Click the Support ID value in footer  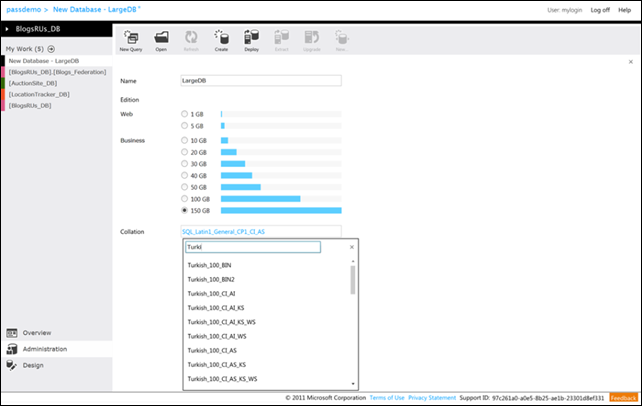click(548, 398)
